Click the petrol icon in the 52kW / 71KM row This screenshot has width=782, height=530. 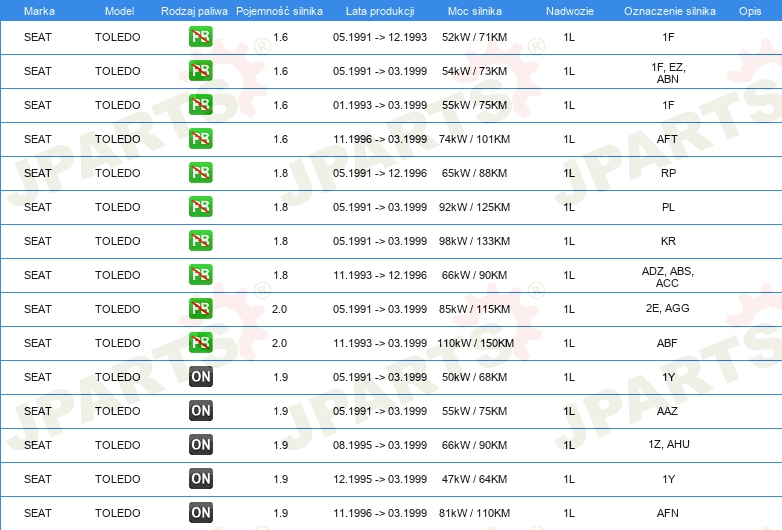[201, 37]
